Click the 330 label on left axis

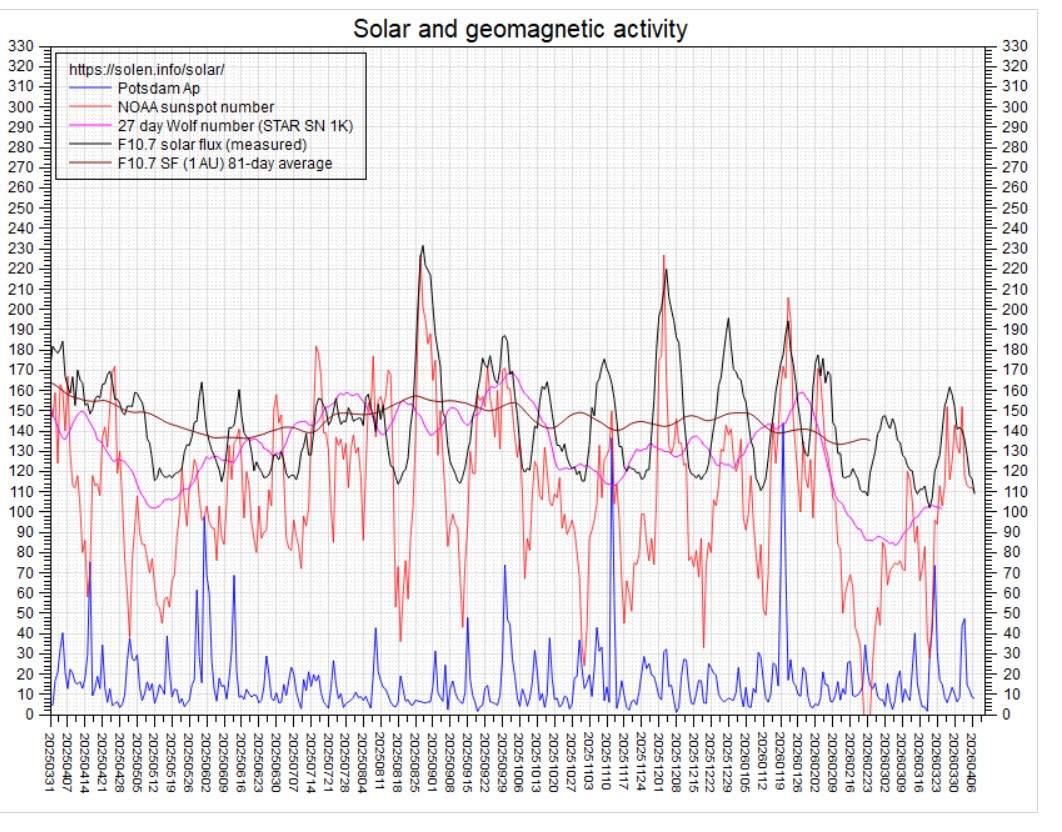(x=20, y=46)
